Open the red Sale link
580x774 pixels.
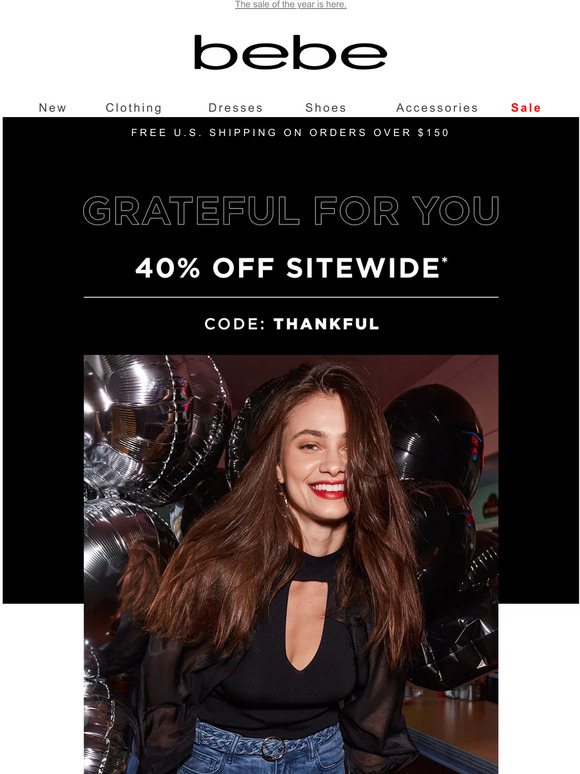pyautogui.click(x=526, y=108)
